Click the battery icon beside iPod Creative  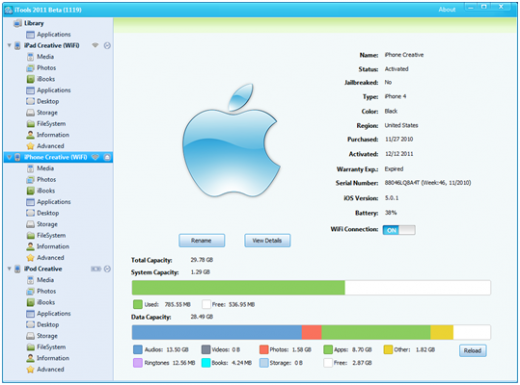pyautogui.click(x=96, y=269)
